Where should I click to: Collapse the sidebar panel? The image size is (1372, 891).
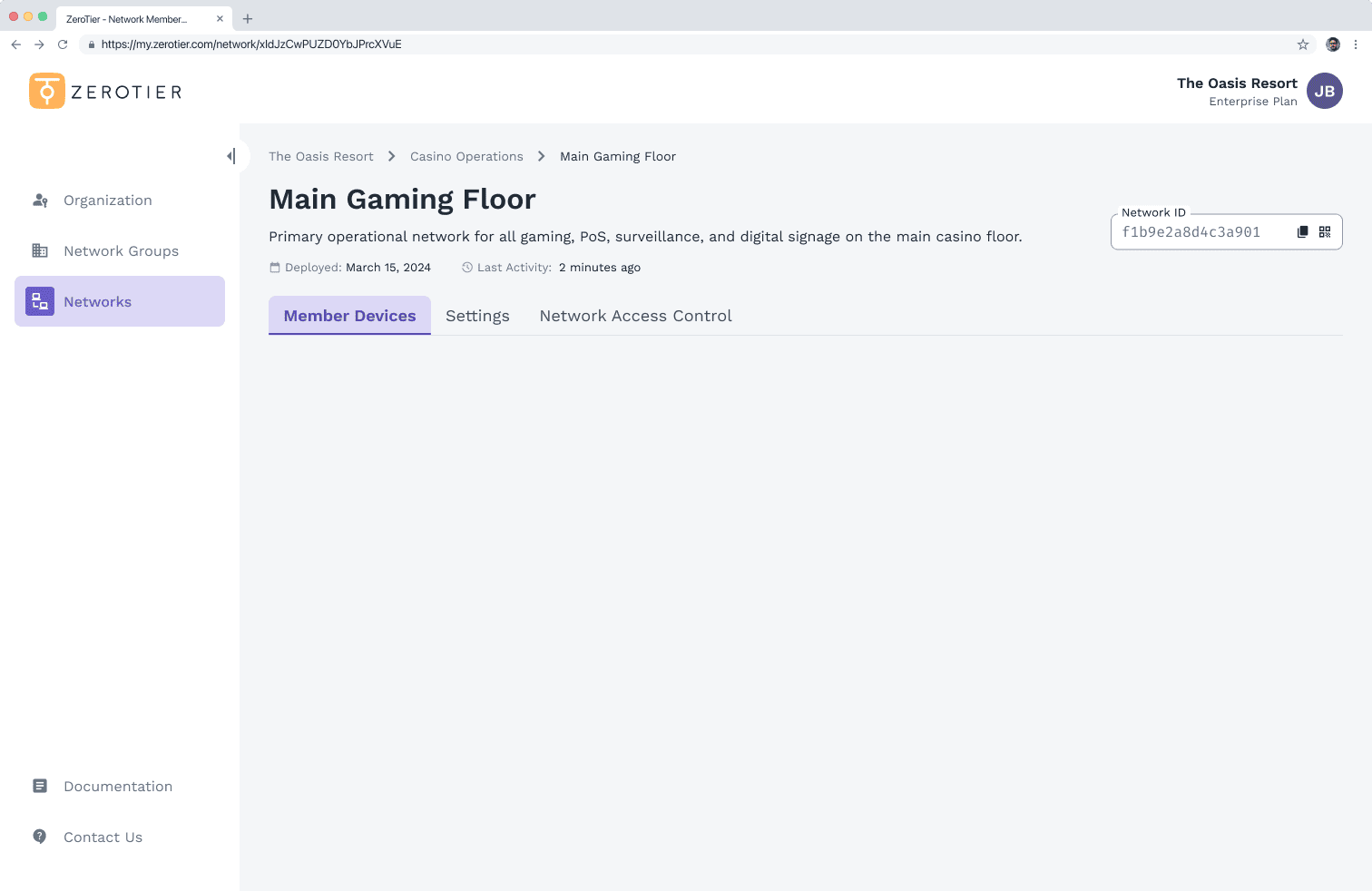point(231,156)
